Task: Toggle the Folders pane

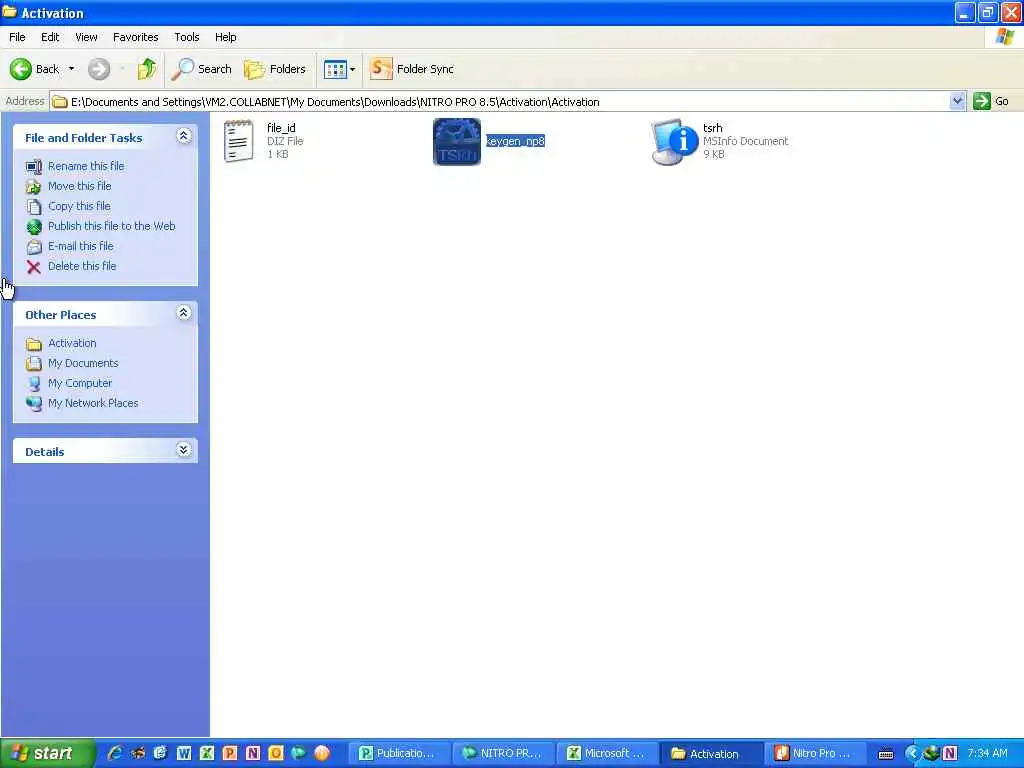Action: pos(275,69)
